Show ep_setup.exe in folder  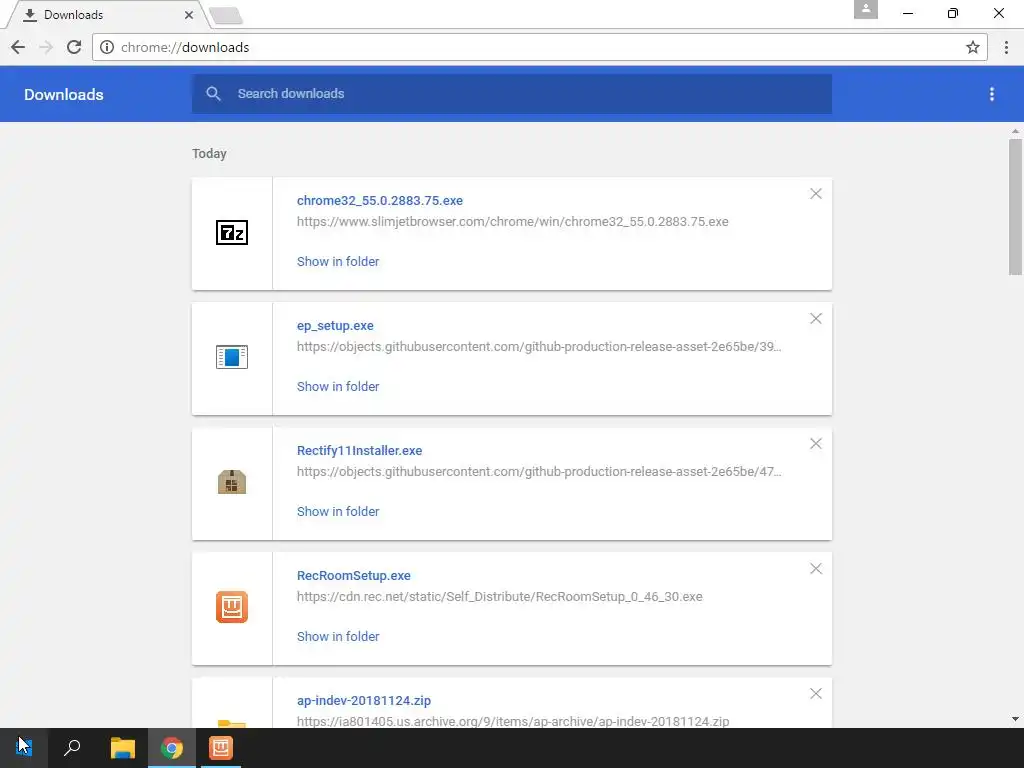[338, 387]
